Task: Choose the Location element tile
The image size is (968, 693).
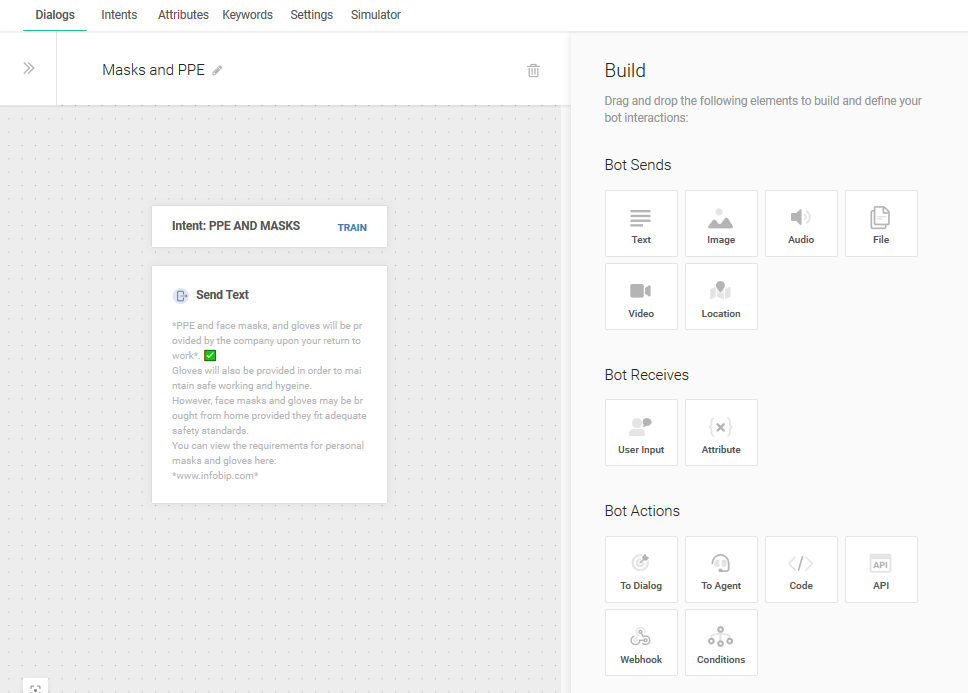Action: [721, 297]
